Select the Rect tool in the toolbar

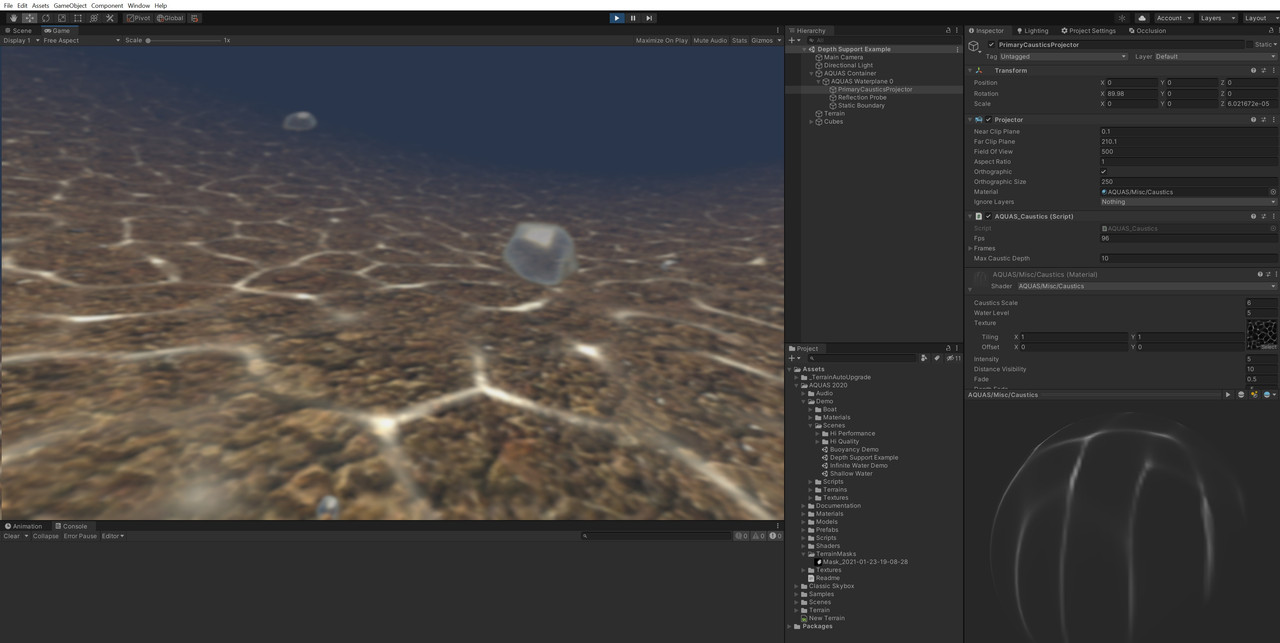pyautogui.click(x=77, y=18)
